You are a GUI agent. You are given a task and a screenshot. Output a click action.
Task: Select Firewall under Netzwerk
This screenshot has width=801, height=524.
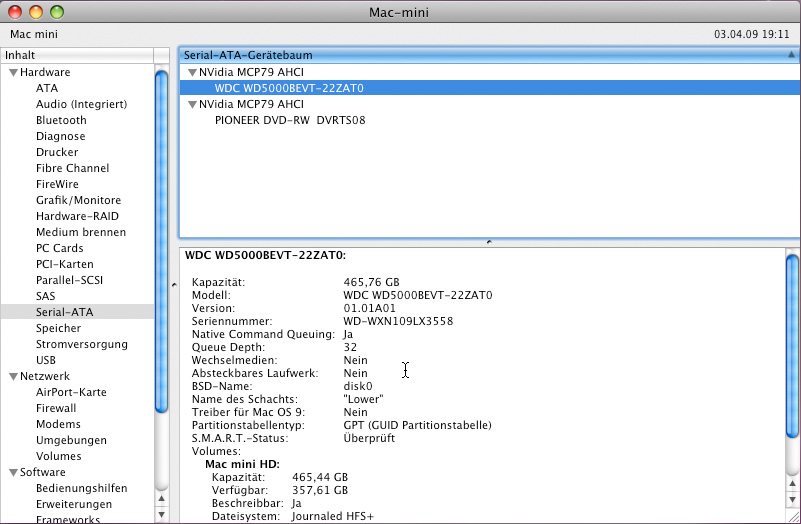[x=56, y=408]
